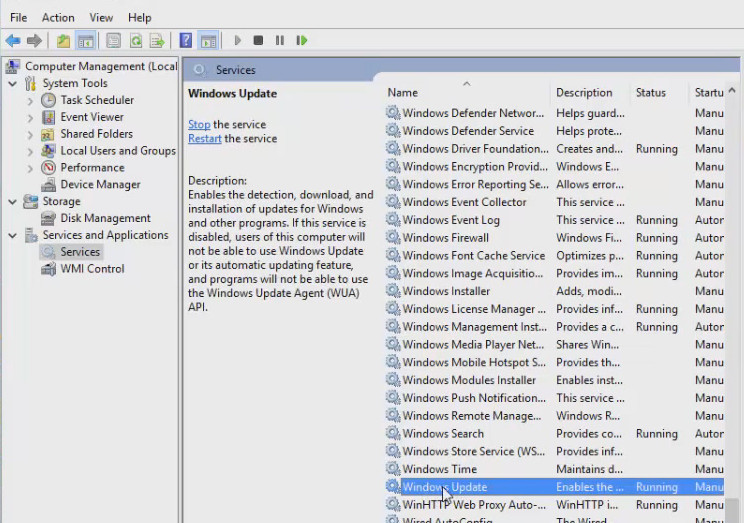744x523 pixels.
Task: Collapse the Storage tree node
Action: point(13,202)
